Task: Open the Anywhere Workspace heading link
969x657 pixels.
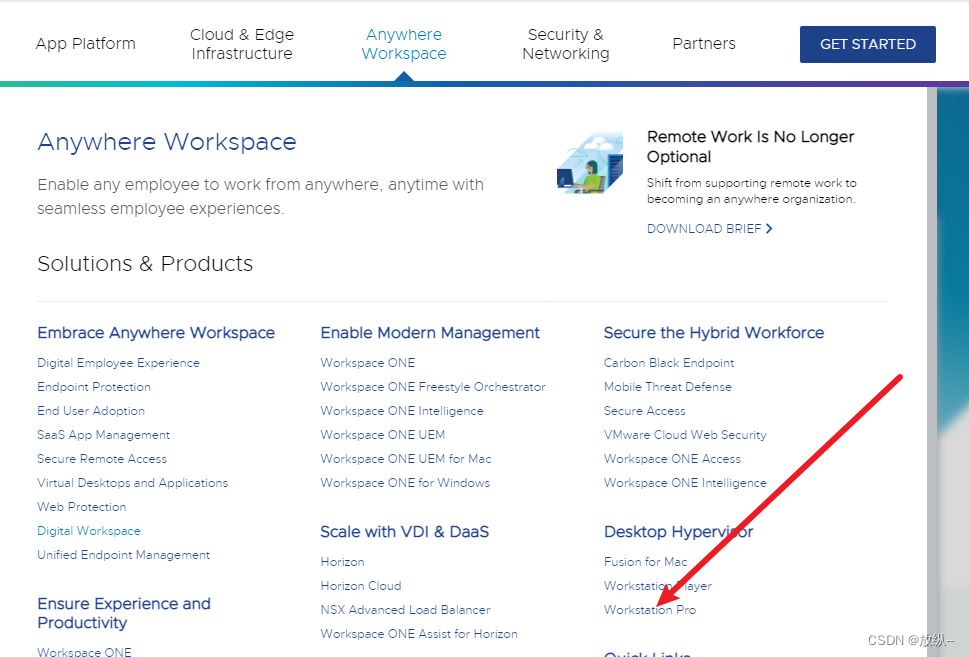Action: coord(167,142)
